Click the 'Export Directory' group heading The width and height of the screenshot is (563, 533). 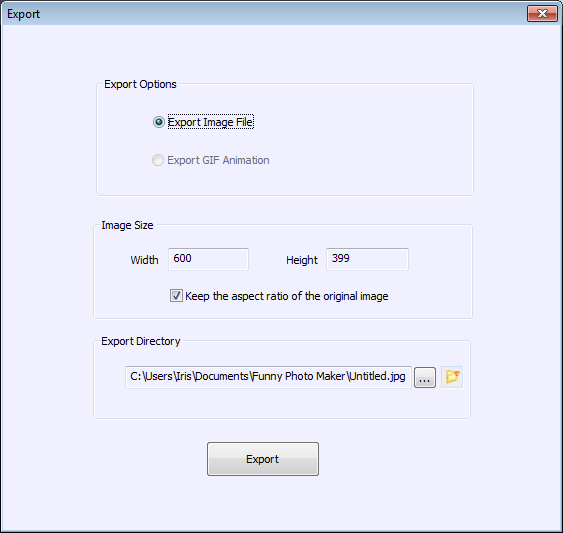[141, 341]
